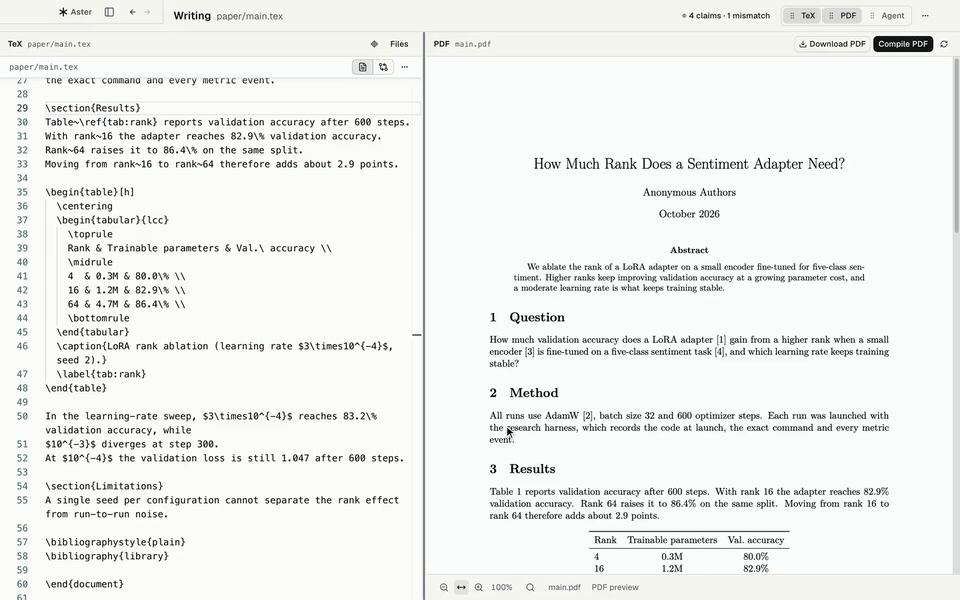Toggle the sidebar panel icon

tap(109, 12)
